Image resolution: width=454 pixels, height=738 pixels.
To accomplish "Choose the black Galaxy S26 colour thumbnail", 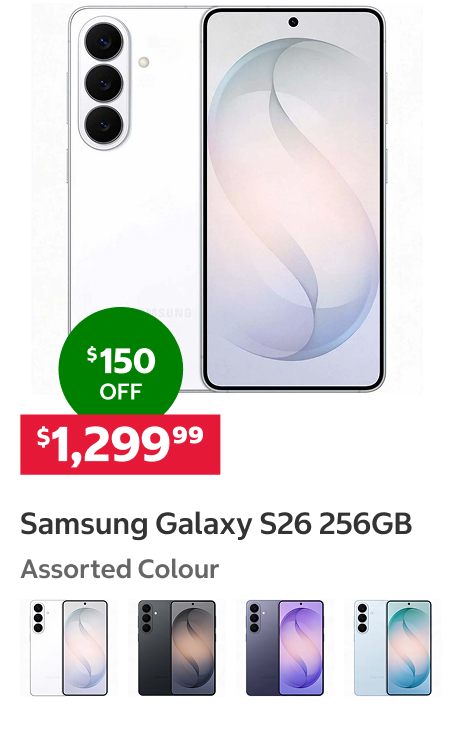I will click(176, 648).
